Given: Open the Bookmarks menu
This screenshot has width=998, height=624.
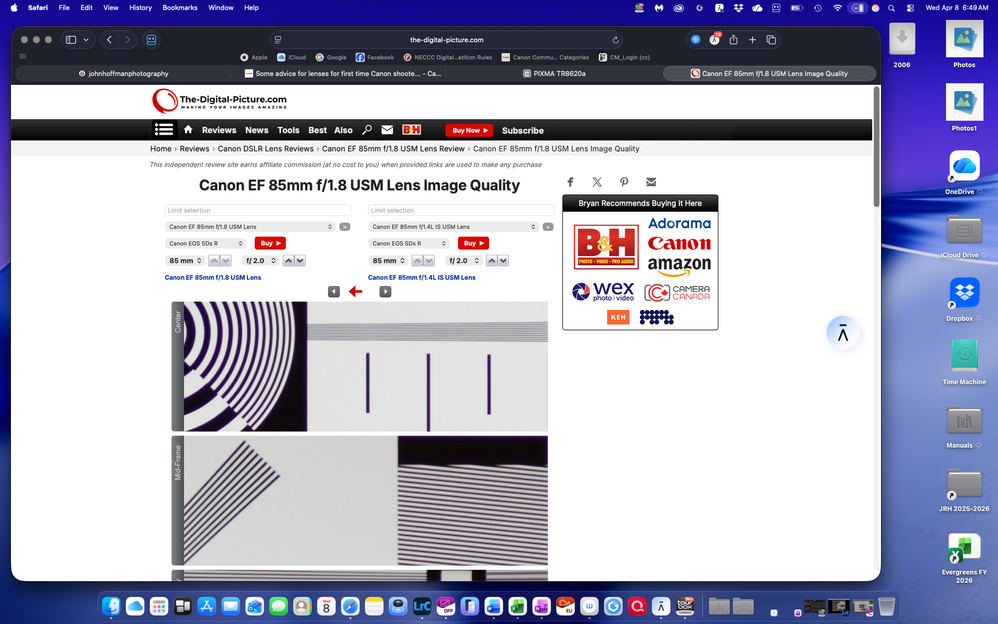Looking at the screenshot, I should coord(179,8).
